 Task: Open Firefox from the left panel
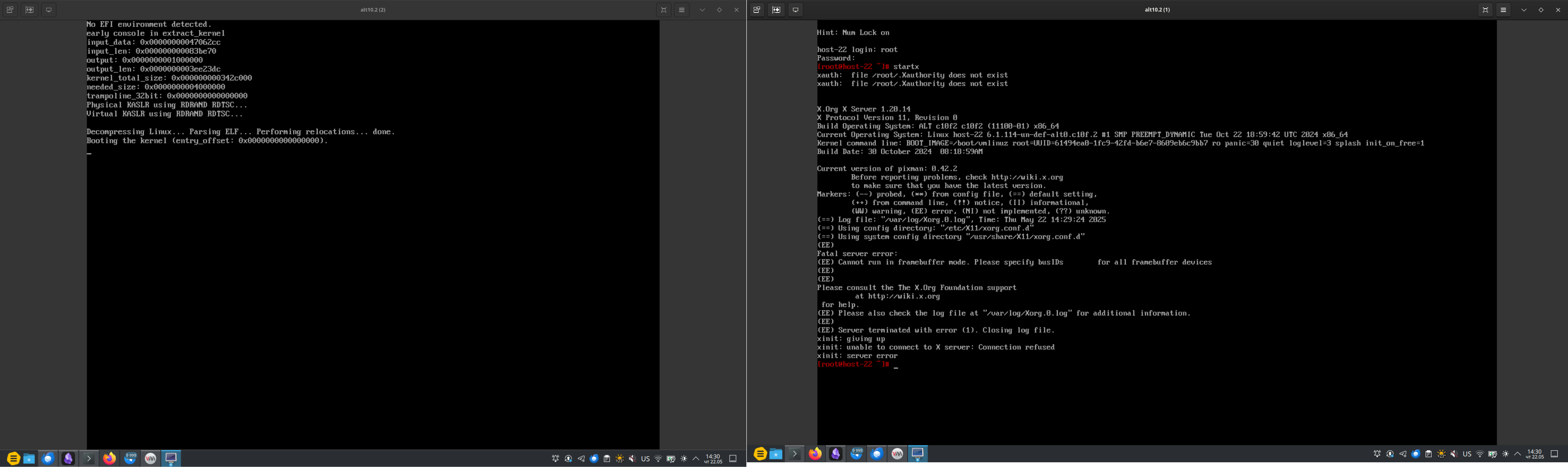[109, 458]
